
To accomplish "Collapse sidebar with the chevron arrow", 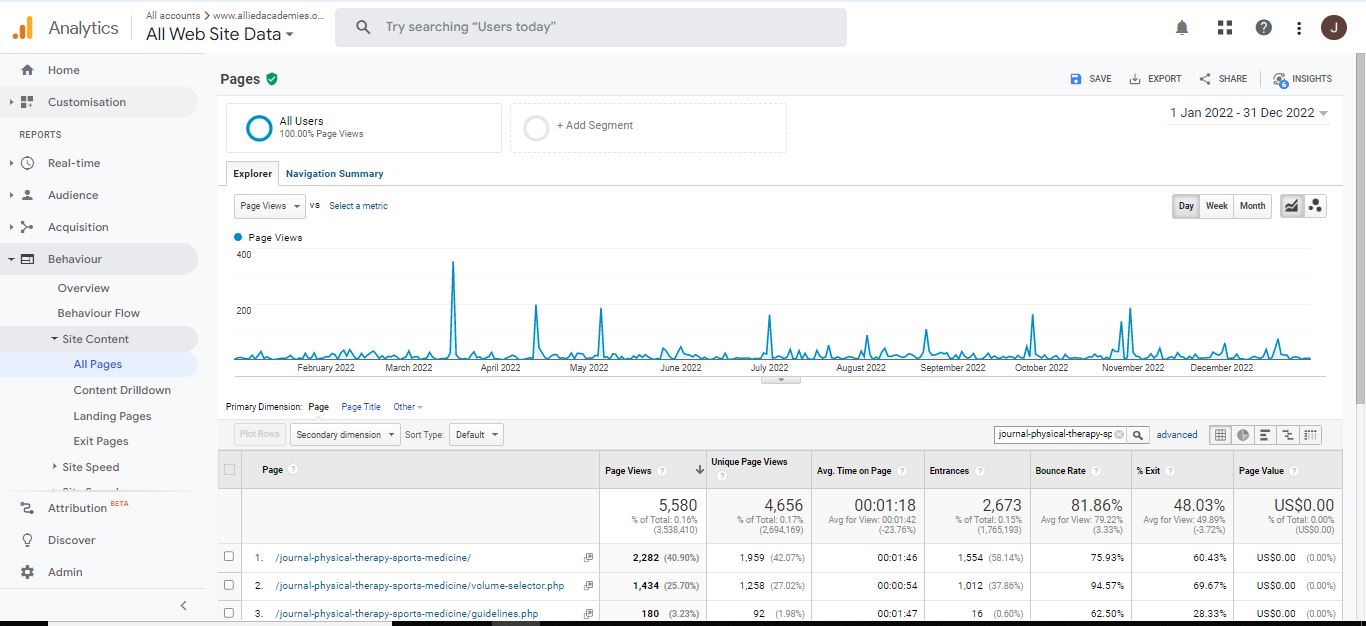I will (x=183, y=605).
